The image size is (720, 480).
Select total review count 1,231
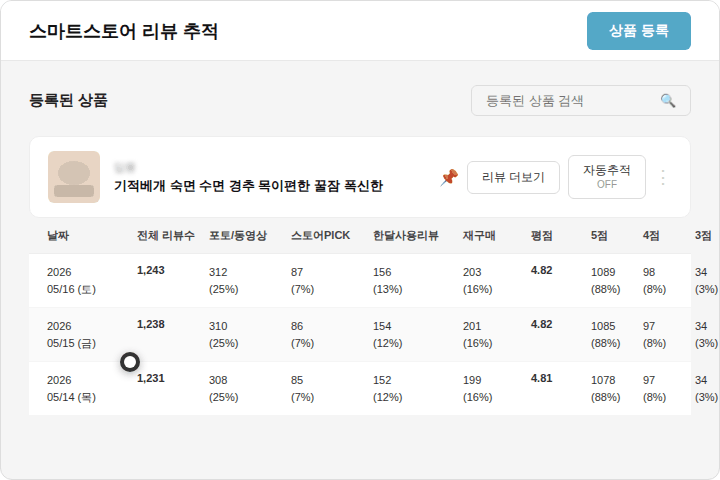click(x=151, y=378)
